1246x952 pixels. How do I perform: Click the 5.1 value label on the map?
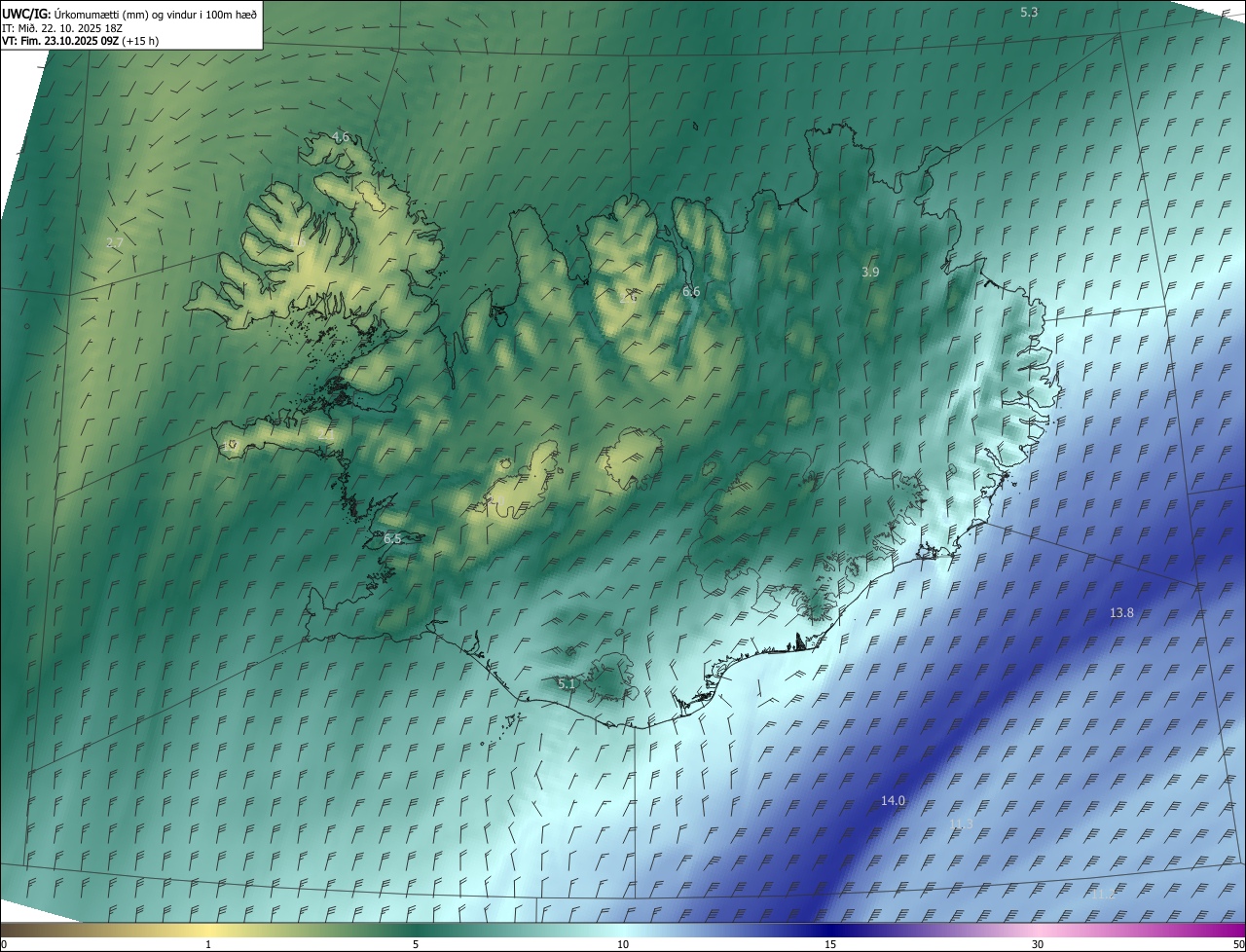[x=567, y=684]
